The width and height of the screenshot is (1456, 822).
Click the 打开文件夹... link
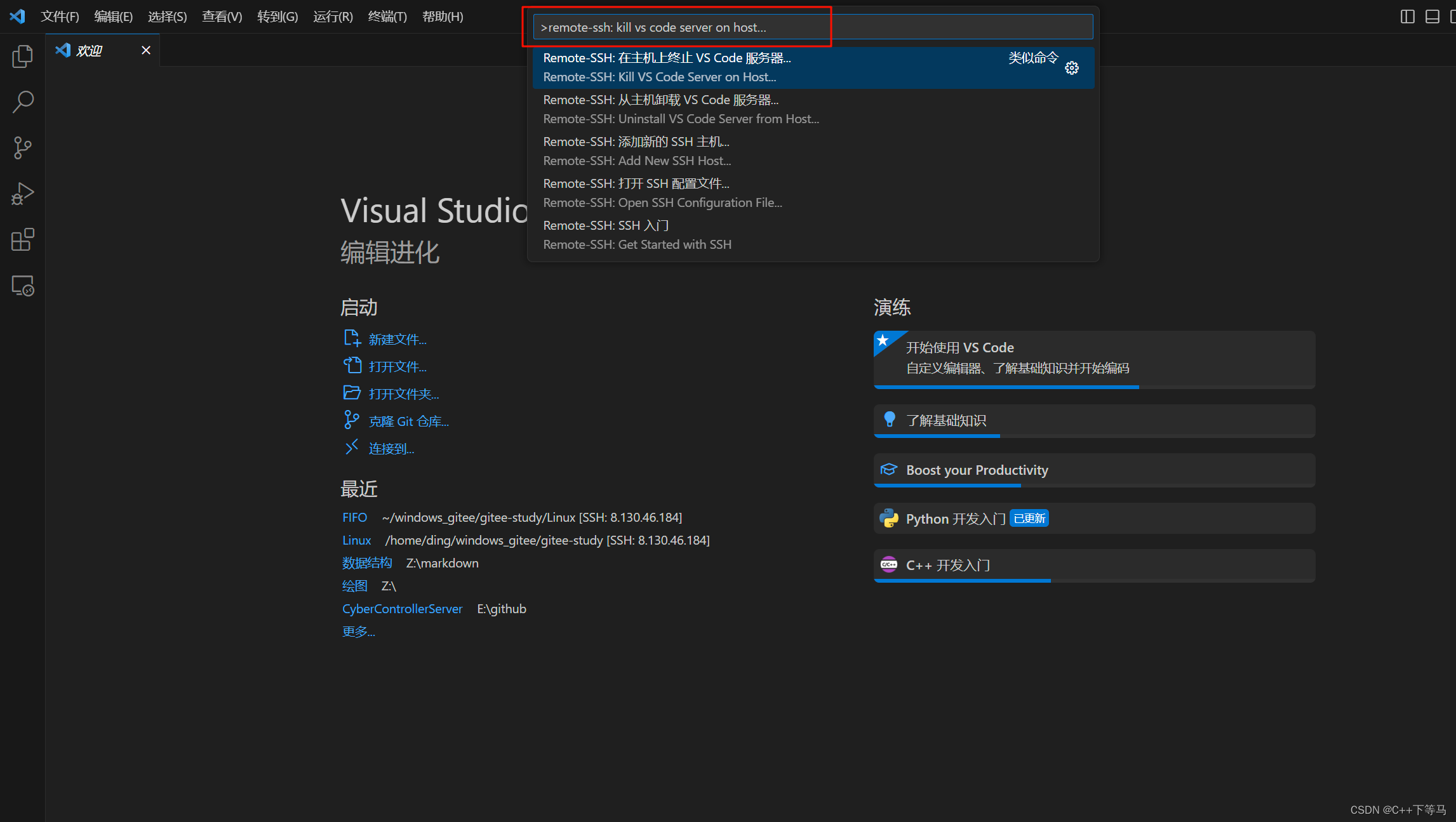click(x=404, y=394)
